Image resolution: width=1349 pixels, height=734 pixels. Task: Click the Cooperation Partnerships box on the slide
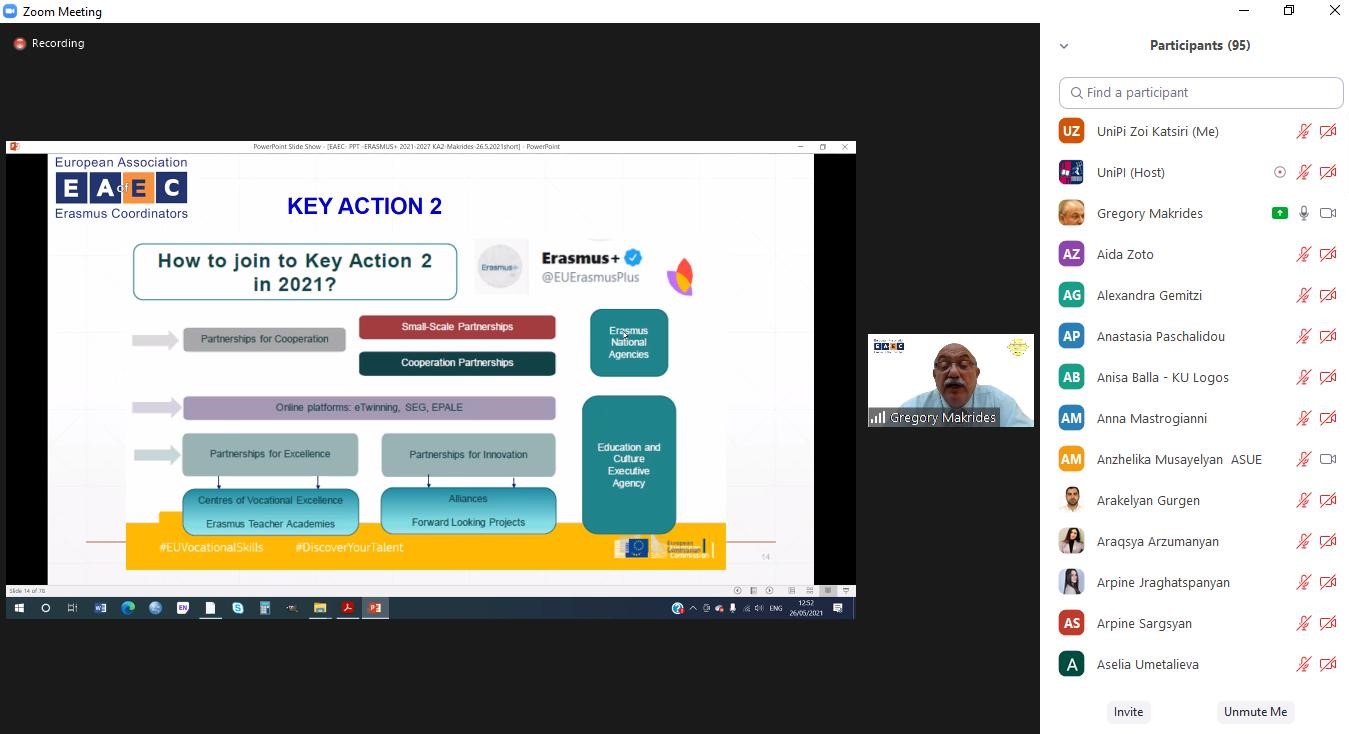click(x=457, y=363)
